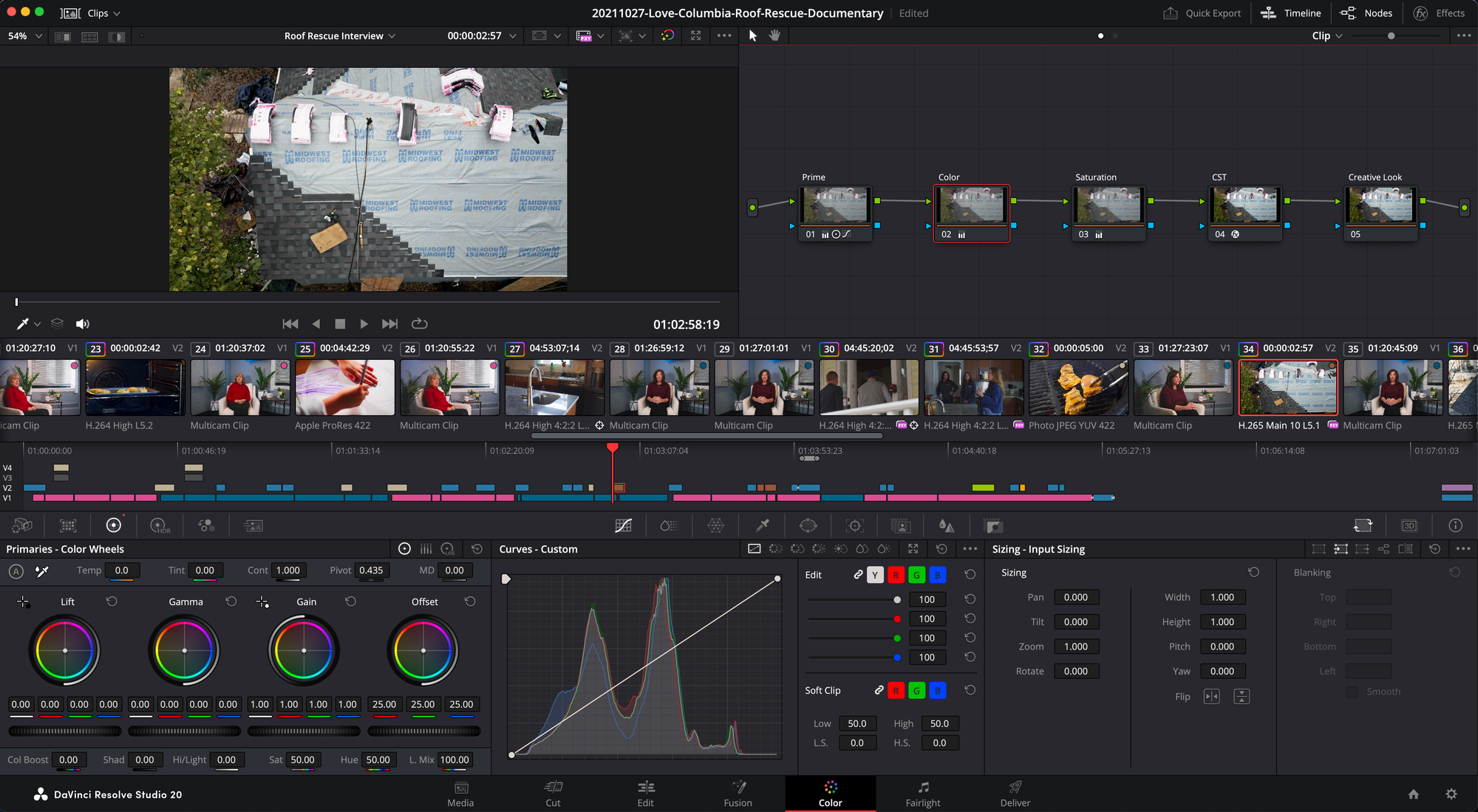The image size is (1478, 812).
Task: Reset the Lift color wheel
Action: [112, 601]
